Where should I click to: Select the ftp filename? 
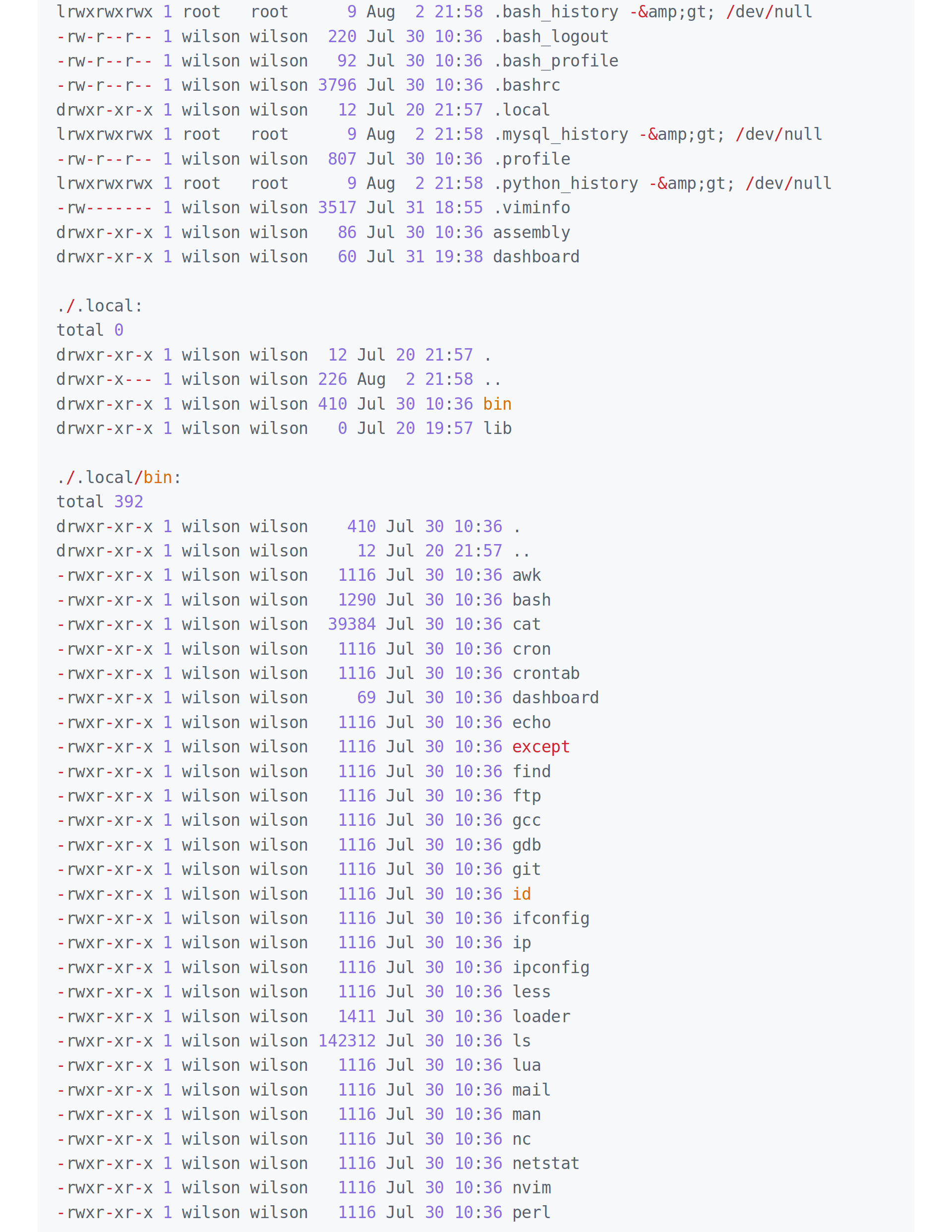[x=527, y=796]
